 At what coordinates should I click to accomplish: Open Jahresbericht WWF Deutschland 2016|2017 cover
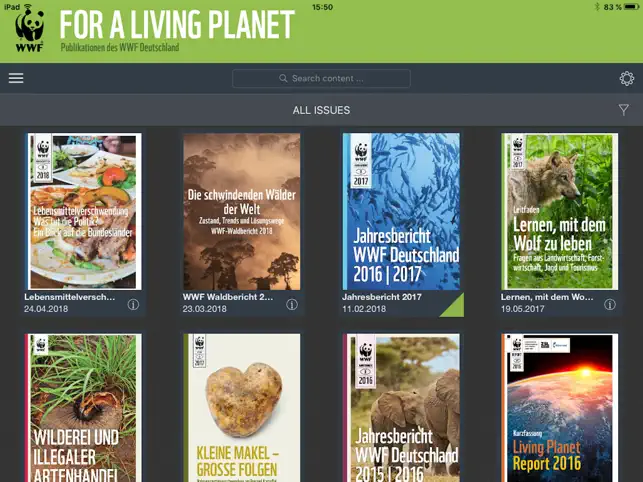(401, 211)
